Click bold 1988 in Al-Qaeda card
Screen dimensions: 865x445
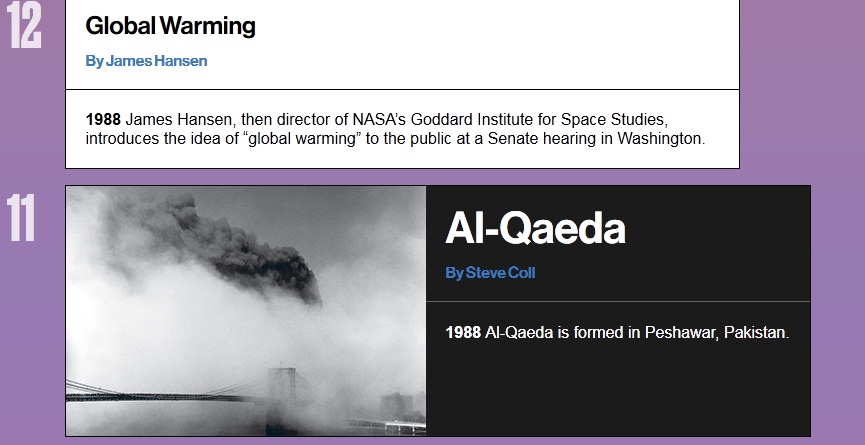tap(463, 332)
